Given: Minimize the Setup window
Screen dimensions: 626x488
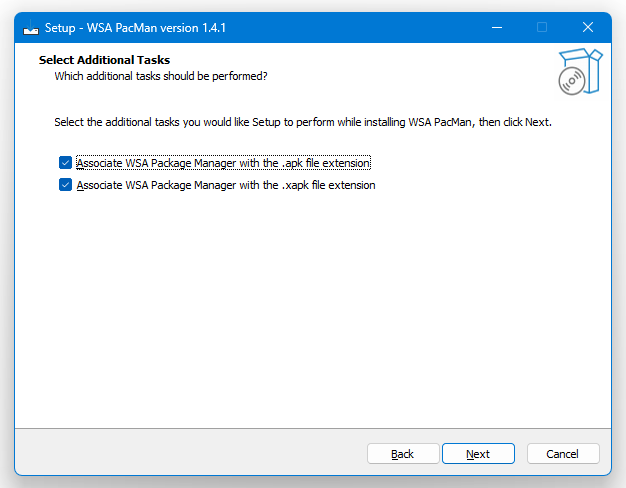Looking at the screenshot, I should (497, 28).
